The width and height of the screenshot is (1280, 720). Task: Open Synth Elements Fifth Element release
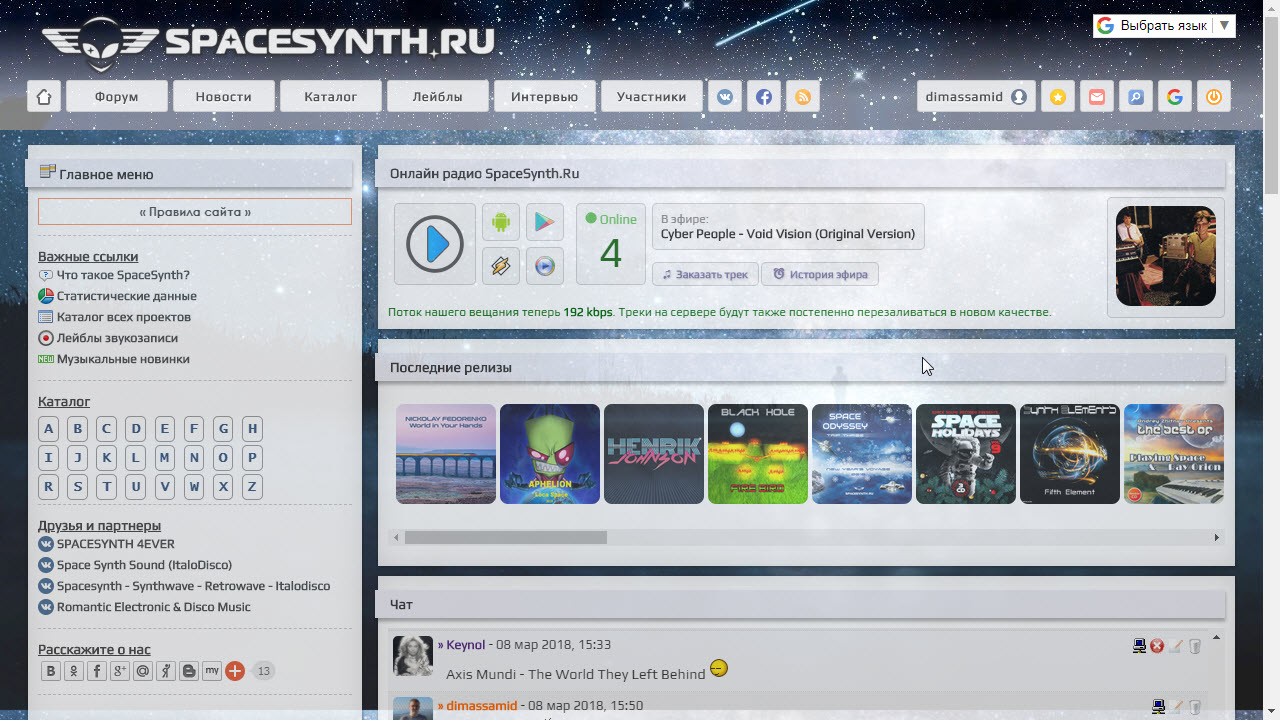point(1070,454)
